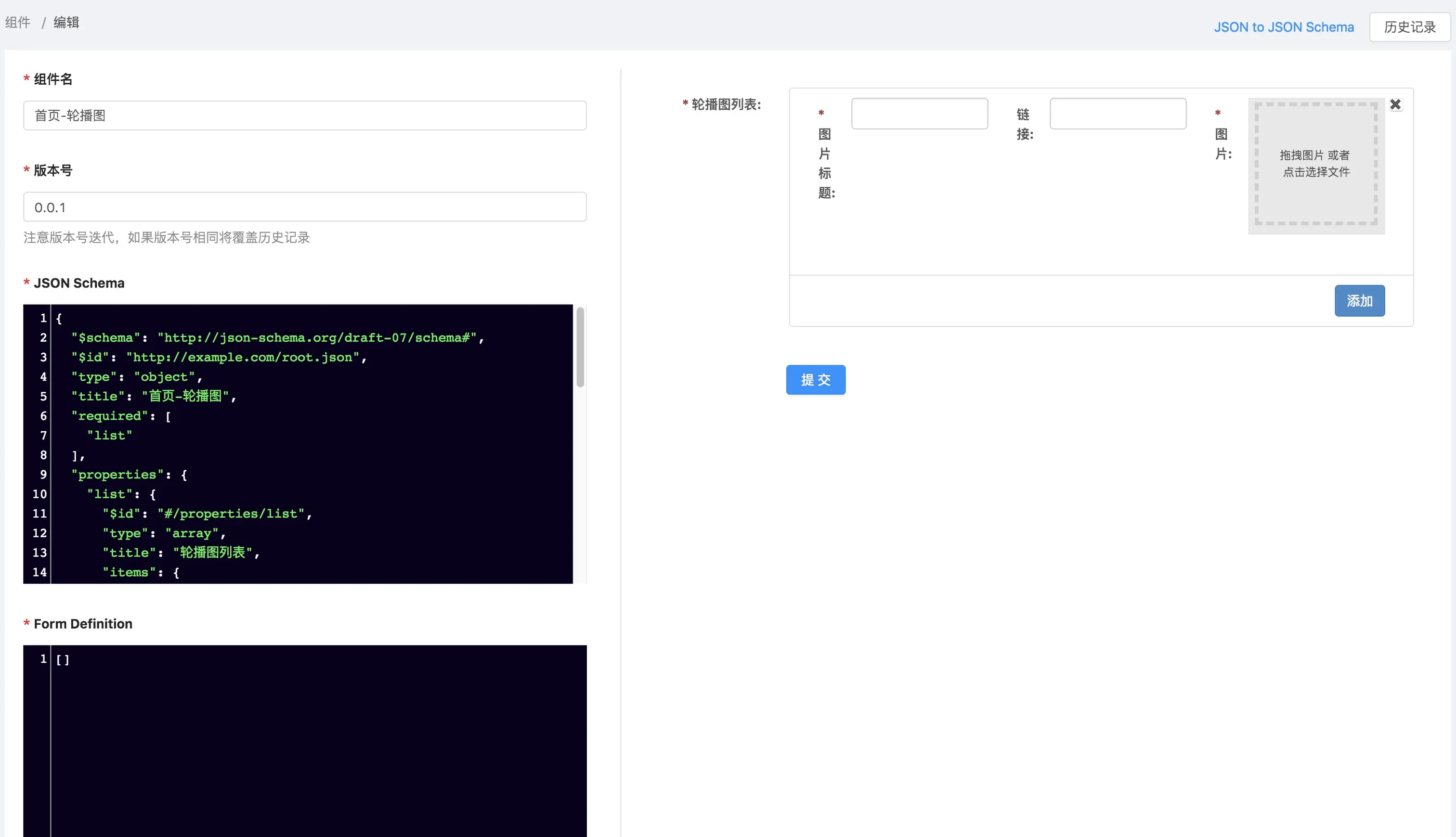Click JSON Schema editor scrollbar
This screenshot has height=837, width=1456.
(x=580, y=347)
